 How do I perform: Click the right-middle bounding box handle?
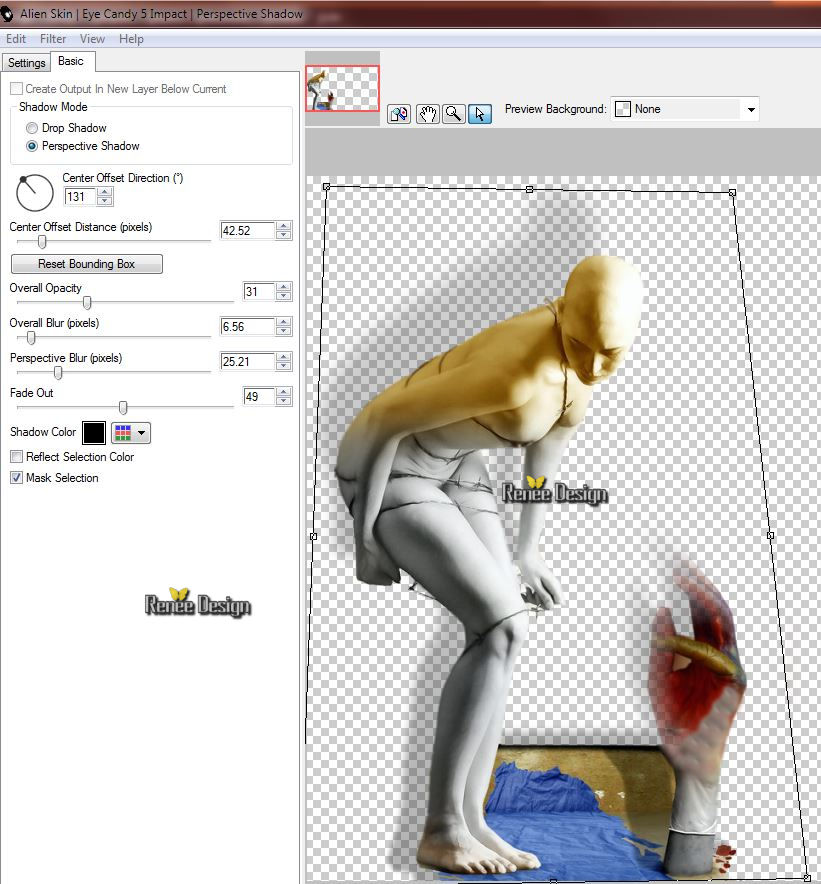[x=770, y=535]
